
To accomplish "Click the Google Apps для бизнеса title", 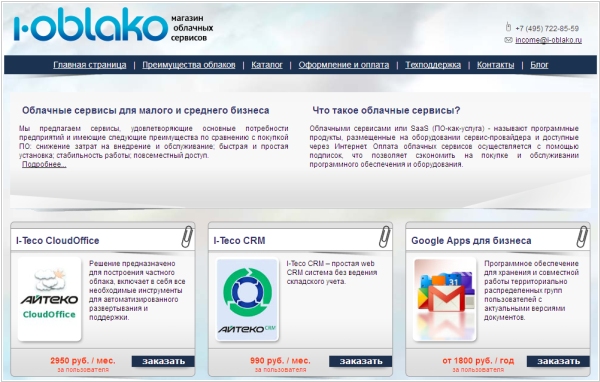I will point(471,240).
